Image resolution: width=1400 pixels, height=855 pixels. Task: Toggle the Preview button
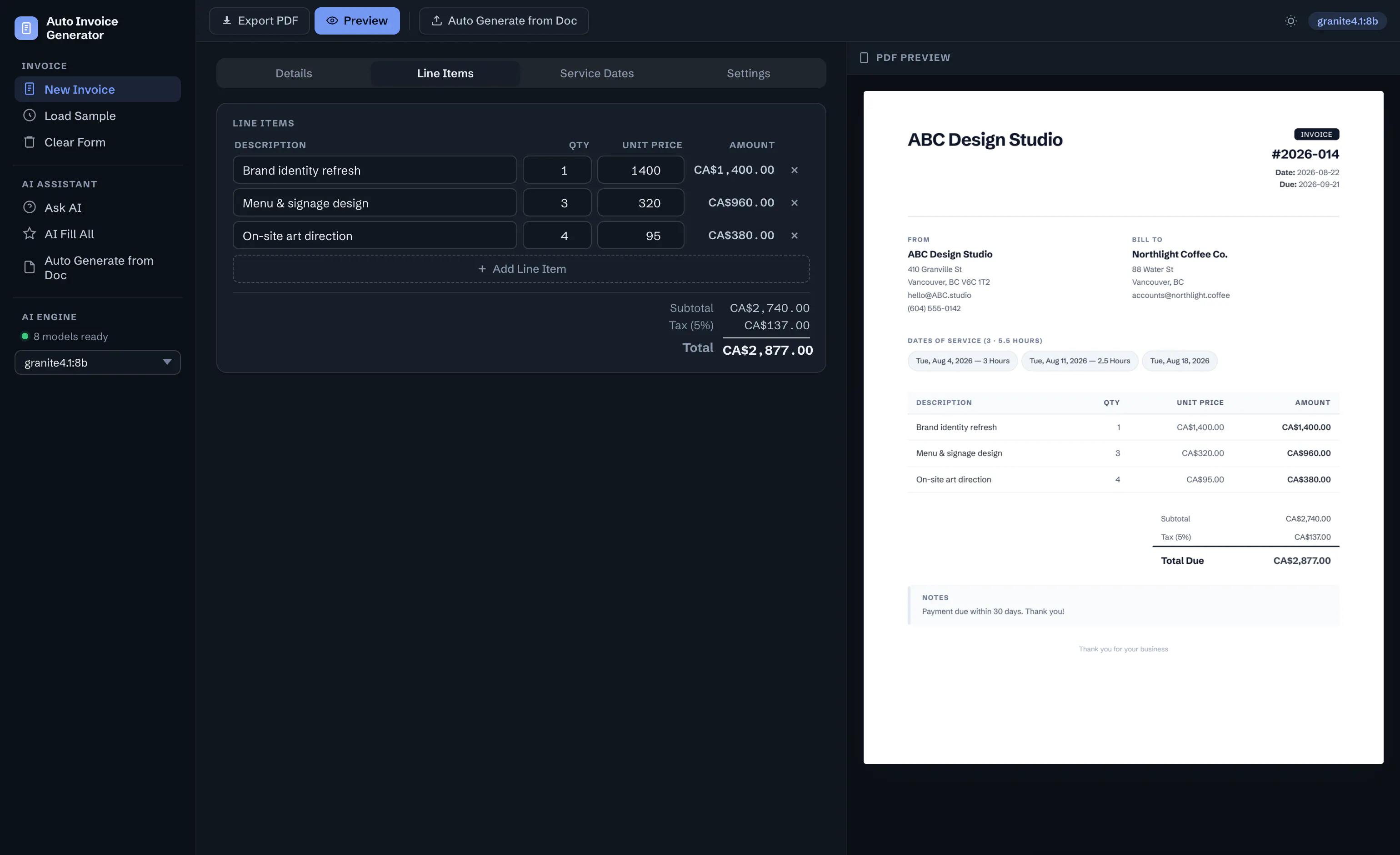[357, 20]
